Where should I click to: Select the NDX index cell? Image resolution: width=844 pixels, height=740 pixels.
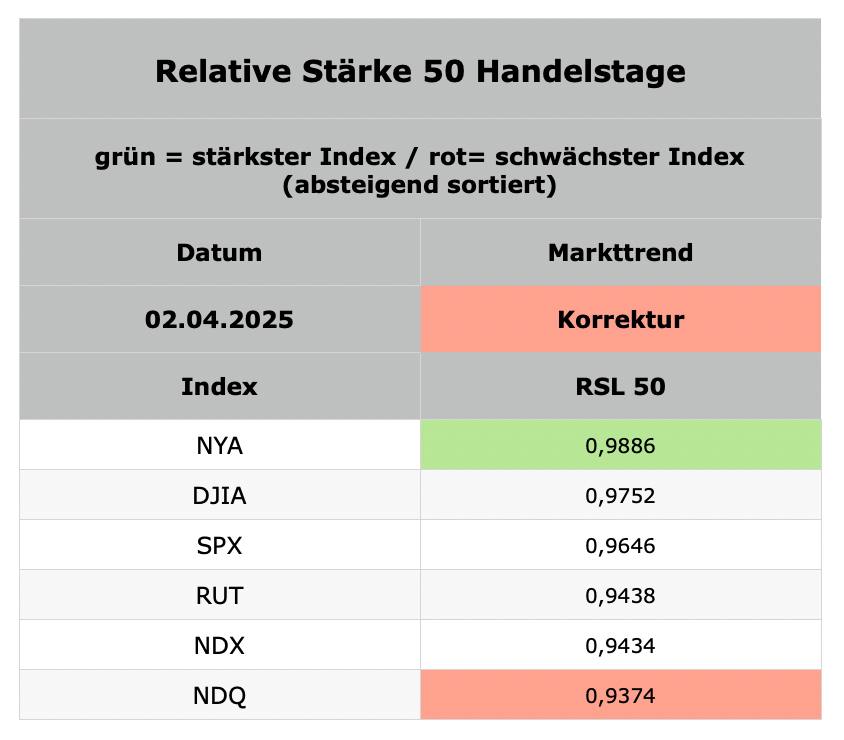click(x=219, y=645)
